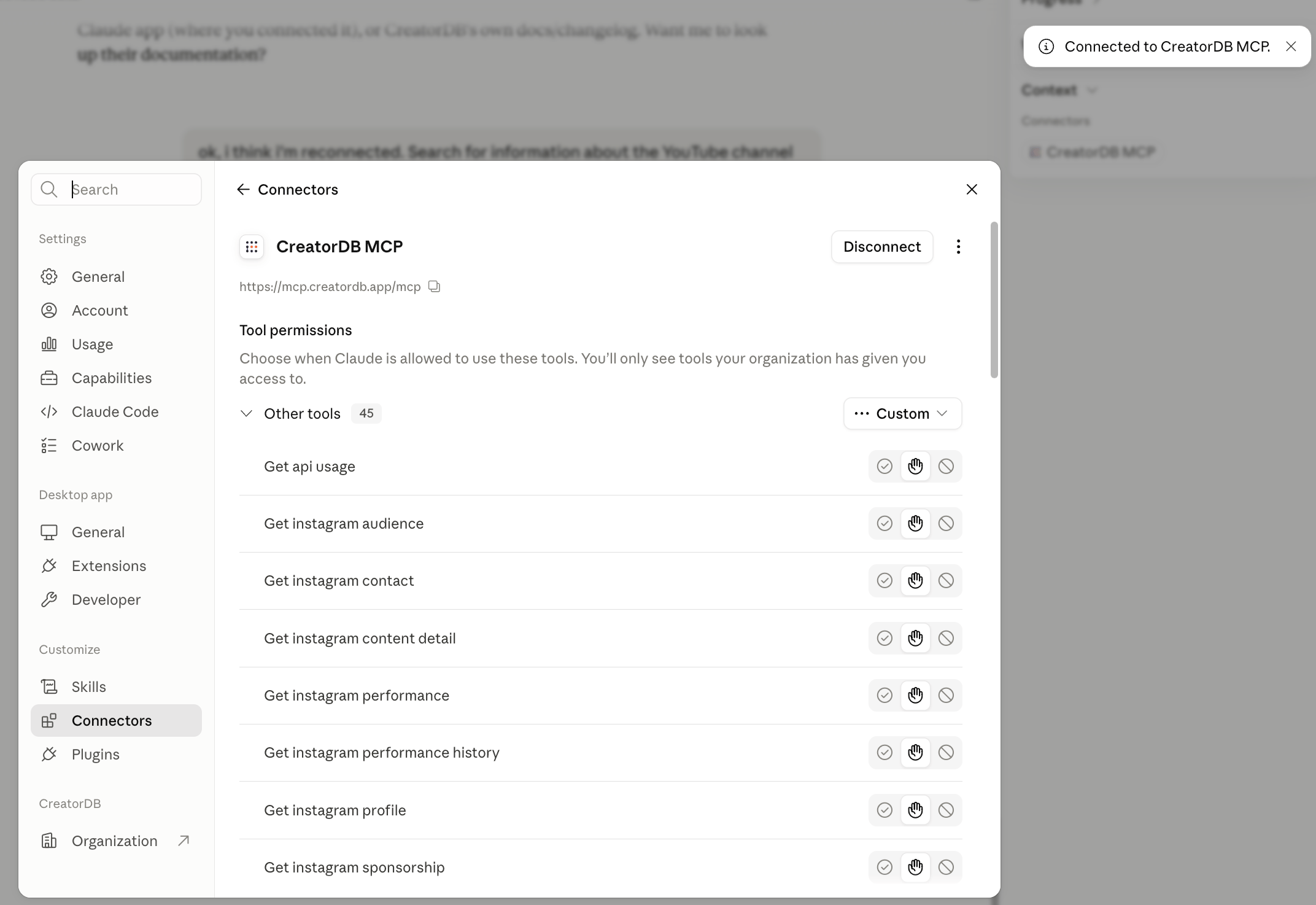Collapse the Other tools section
The image size is (1316, 905).
(x=246, y=414)
